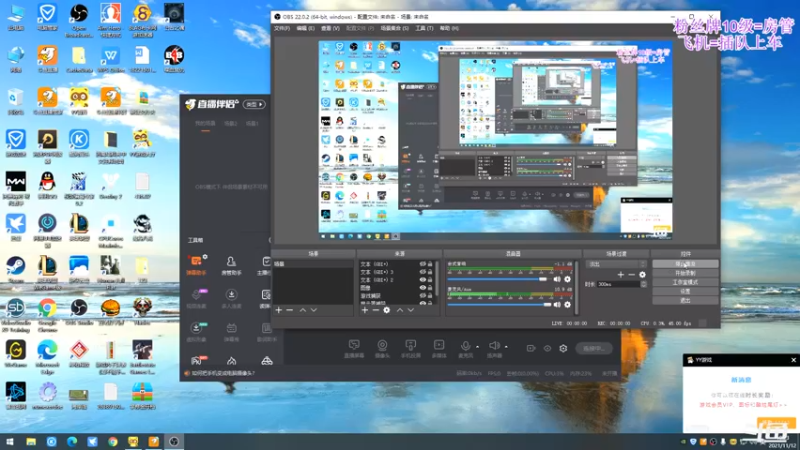
Task: Remove the selected source with the minus icon
Action: click(x=376, y=310)
